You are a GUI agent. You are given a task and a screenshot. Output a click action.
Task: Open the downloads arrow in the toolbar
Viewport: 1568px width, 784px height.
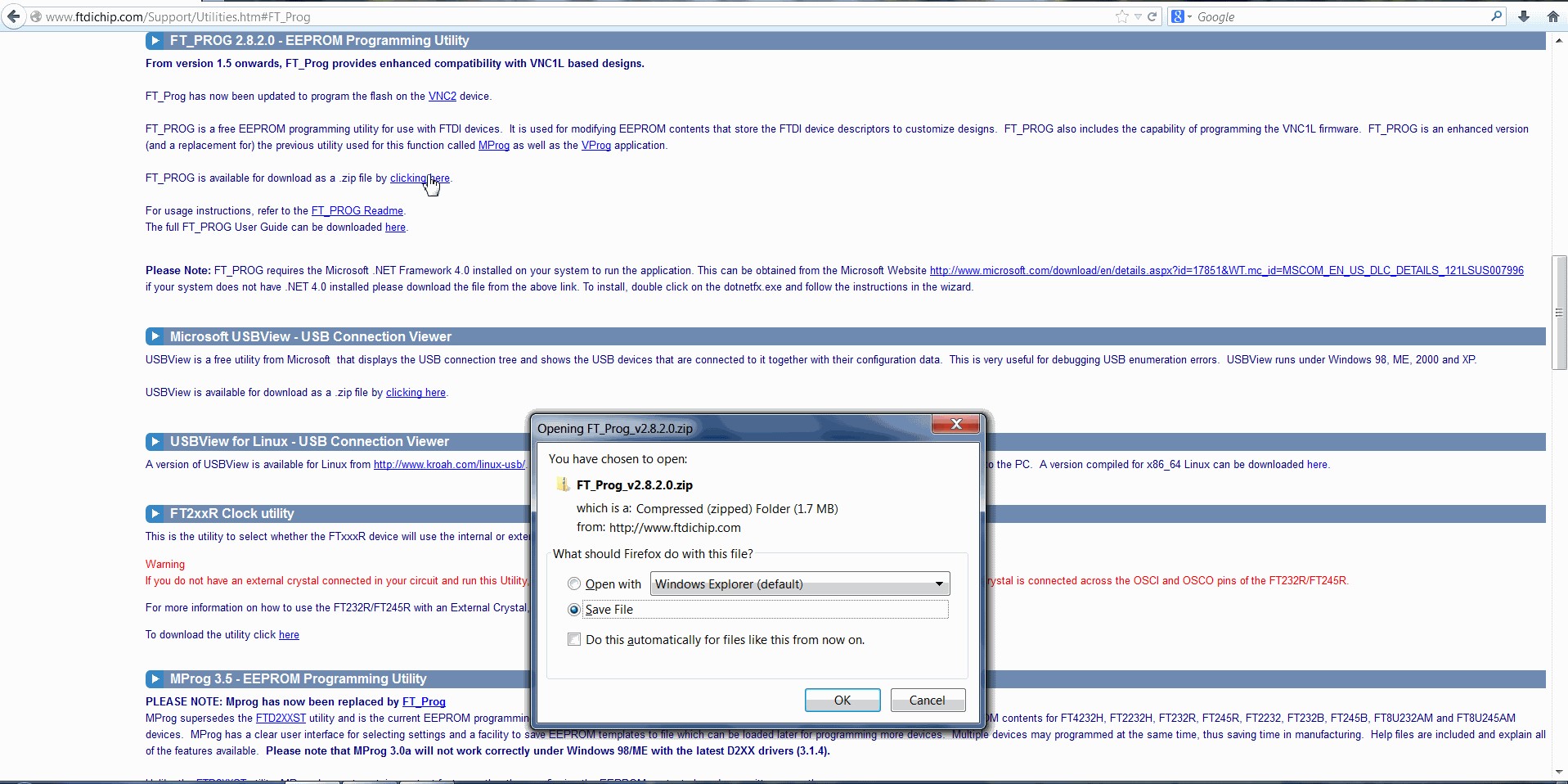click(x=1524, y=16)
